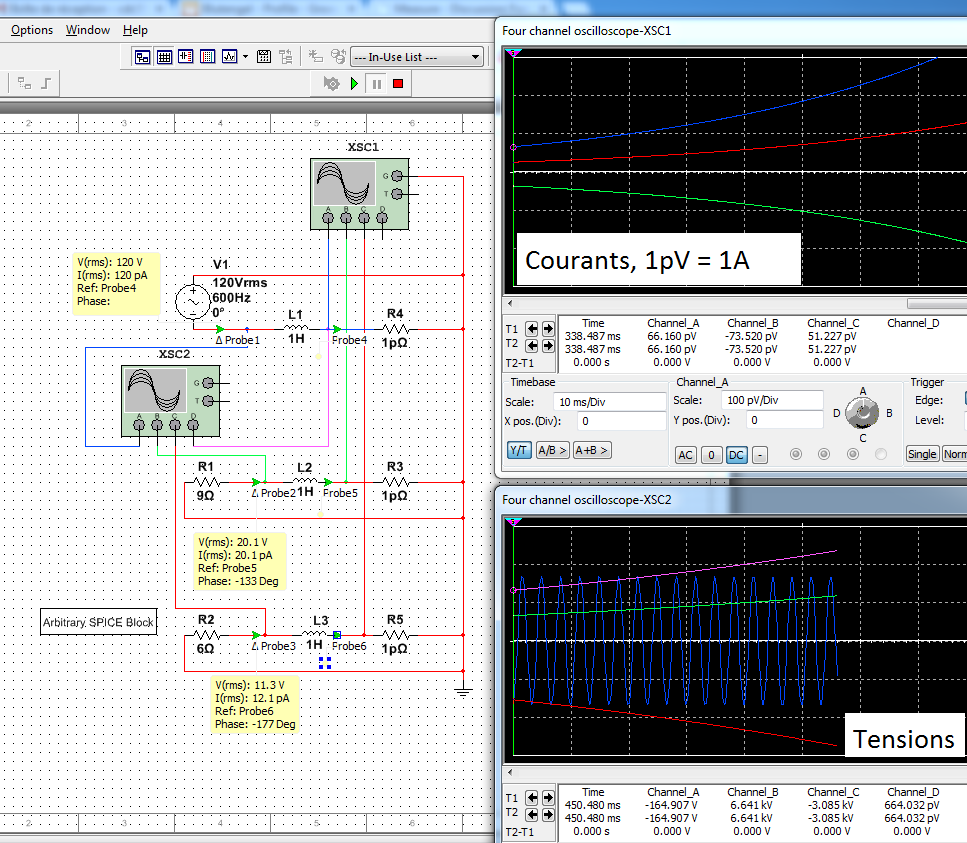Start the simulation with the green Run button
This screenshot has width=967, height=843.
pyautogui.click(x=354, y=84)
